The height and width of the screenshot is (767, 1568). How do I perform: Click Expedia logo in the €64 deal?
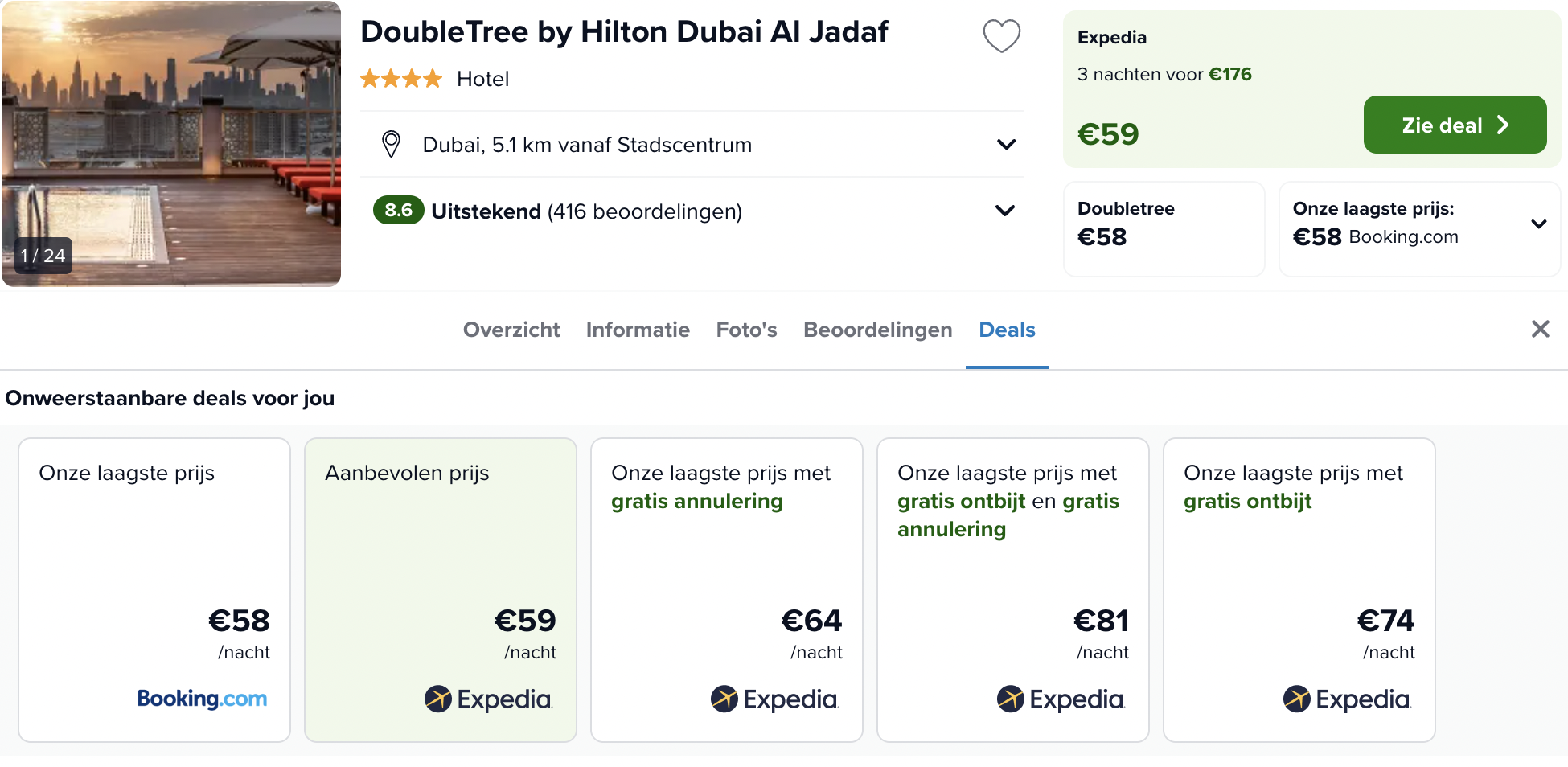774,699
